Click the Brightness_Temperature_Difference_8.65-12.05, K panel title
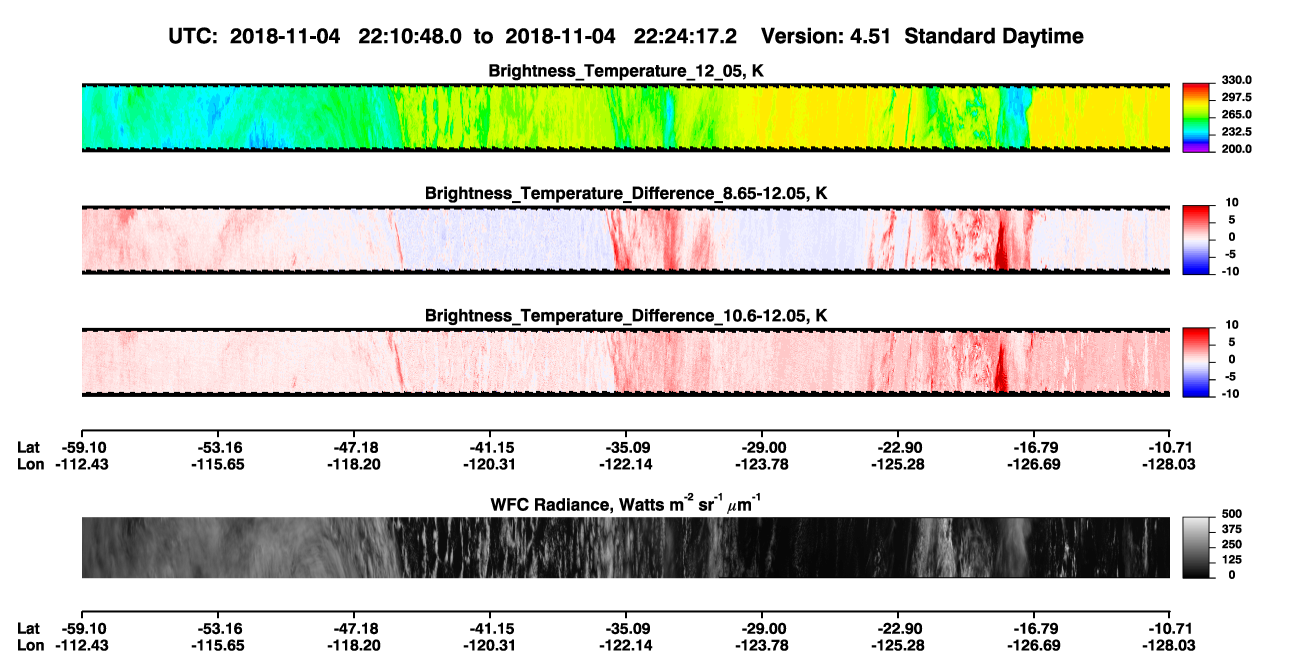This screenshot has height=667, width=1300. (626, 193)
